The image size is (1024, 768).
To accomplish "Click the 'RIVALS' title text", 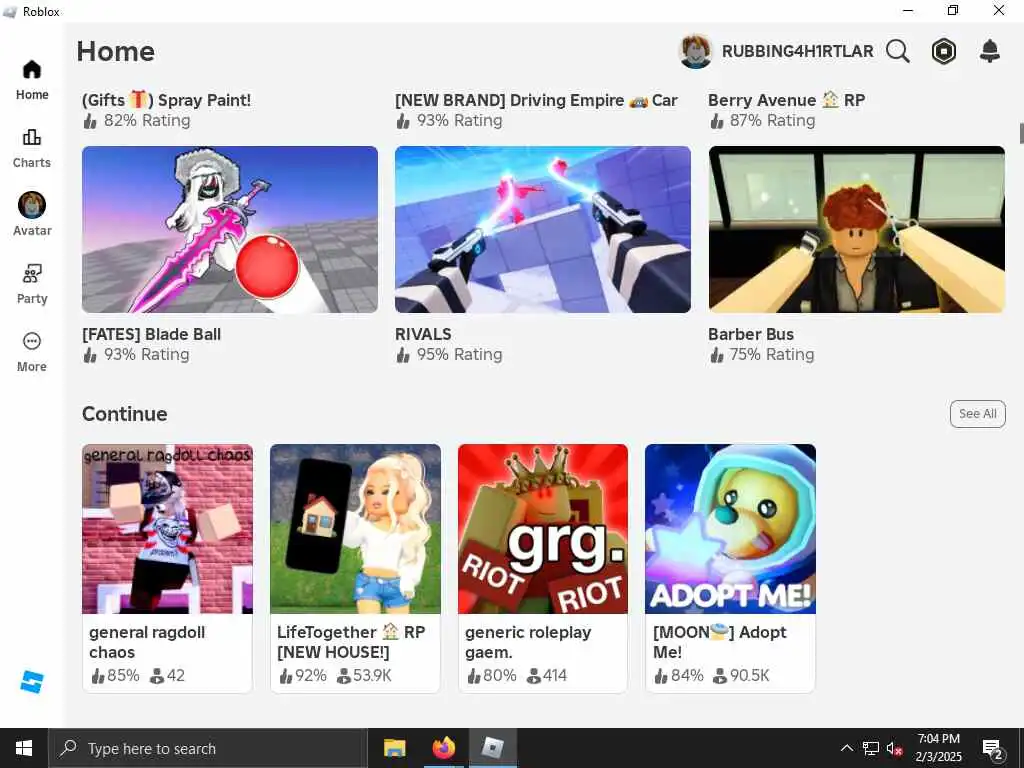I will [x=423, y=334].
